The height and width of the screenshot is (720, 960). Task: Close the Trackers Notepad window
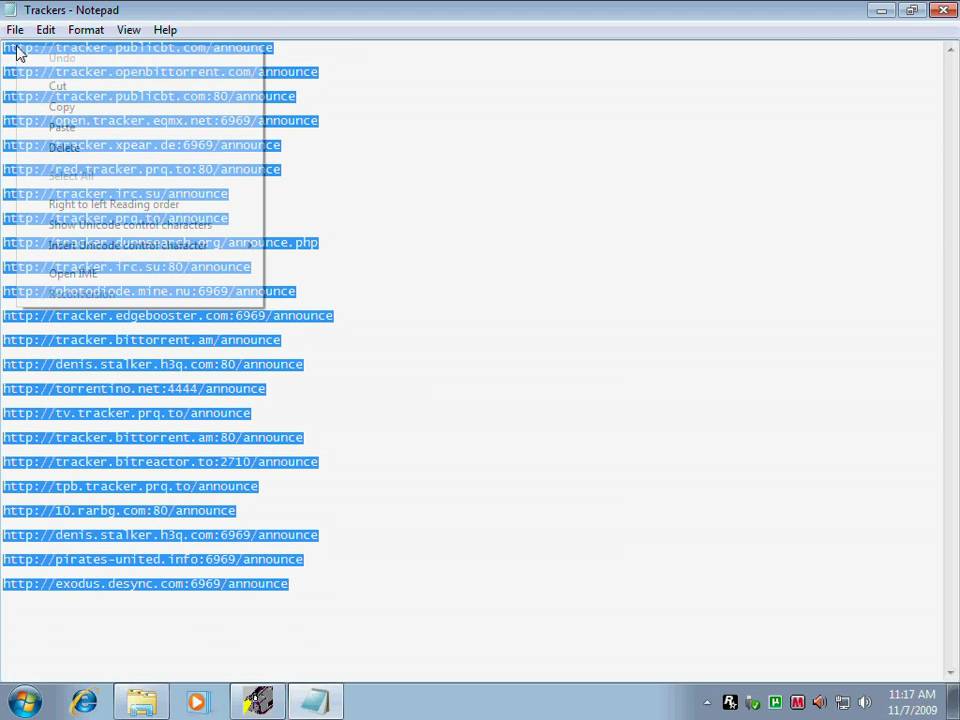(x=943, y=10)
